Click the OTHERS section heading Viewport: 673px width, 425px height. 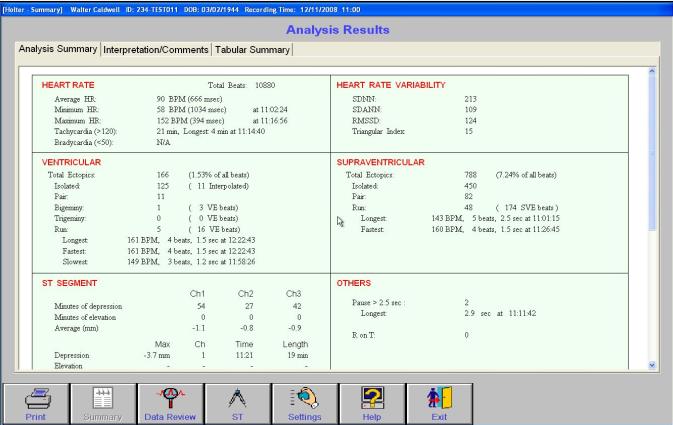tap(354, 283)
